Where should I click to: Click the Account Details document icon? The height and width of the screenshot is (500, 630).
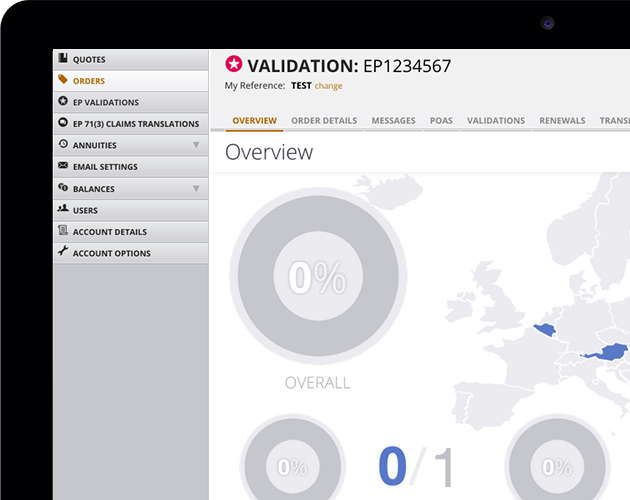click(x=64, y=231)
